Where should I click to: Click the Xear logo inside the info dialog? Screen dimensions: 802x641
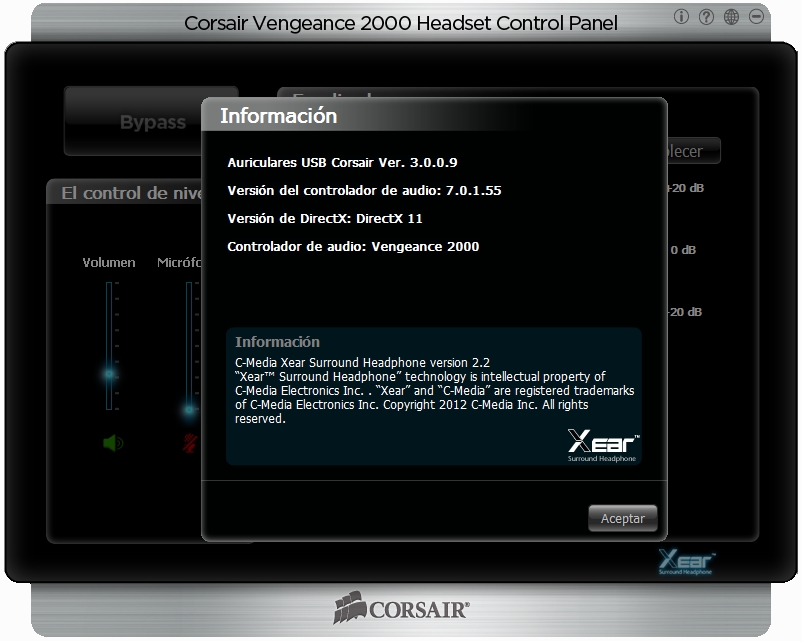[603, 445]
